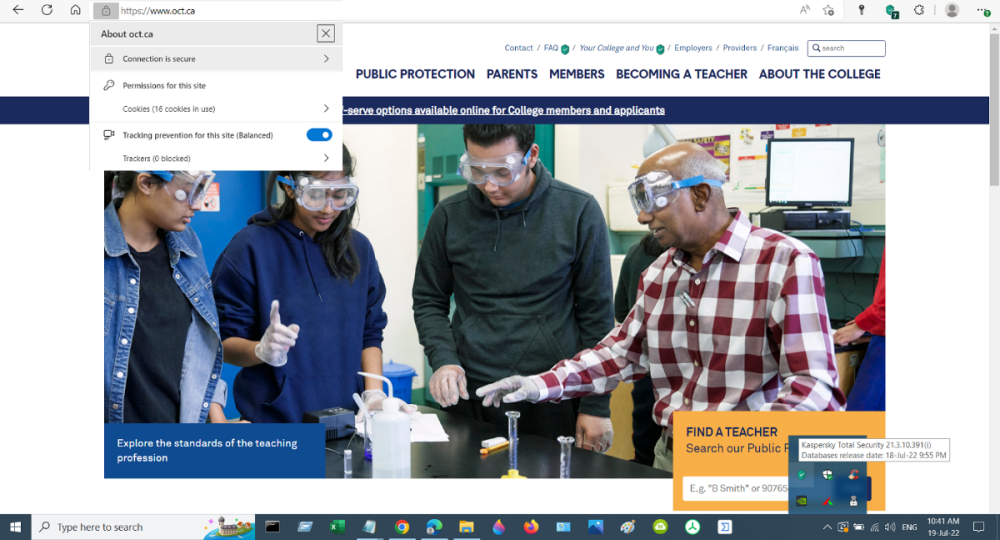Expand Cookies (16 cookies in use)
Image resolution: width=1000 pixels, height=540 pixels.
pos(216,109)
